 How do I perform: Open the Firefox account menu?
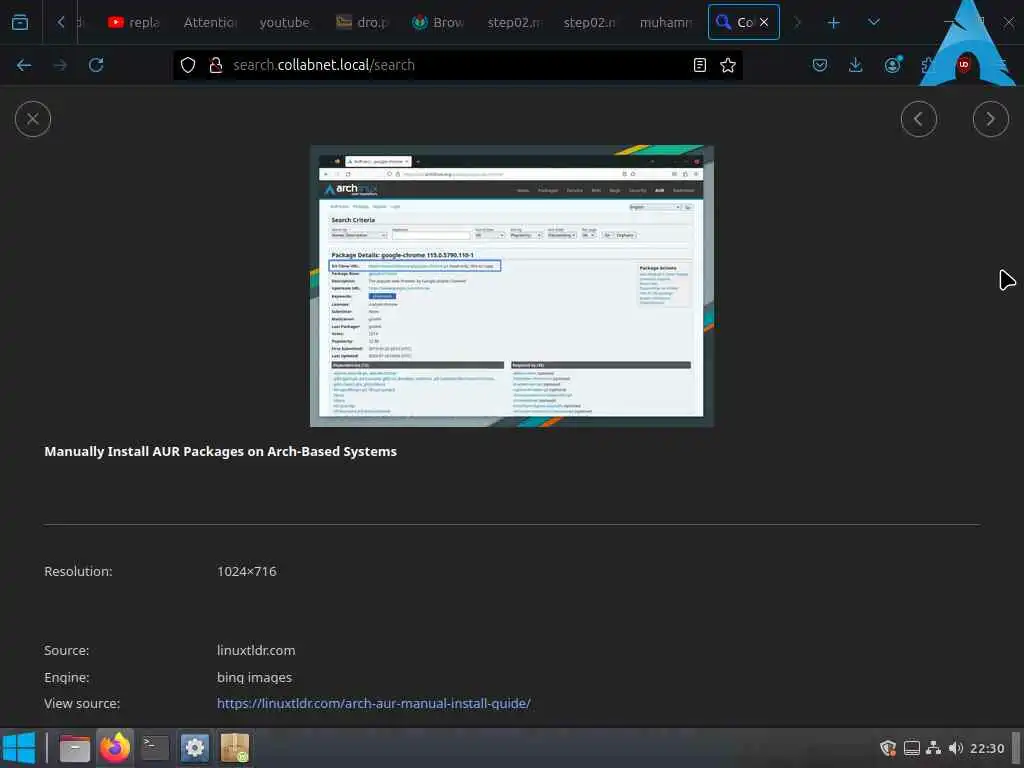click(x=892, y=65)
